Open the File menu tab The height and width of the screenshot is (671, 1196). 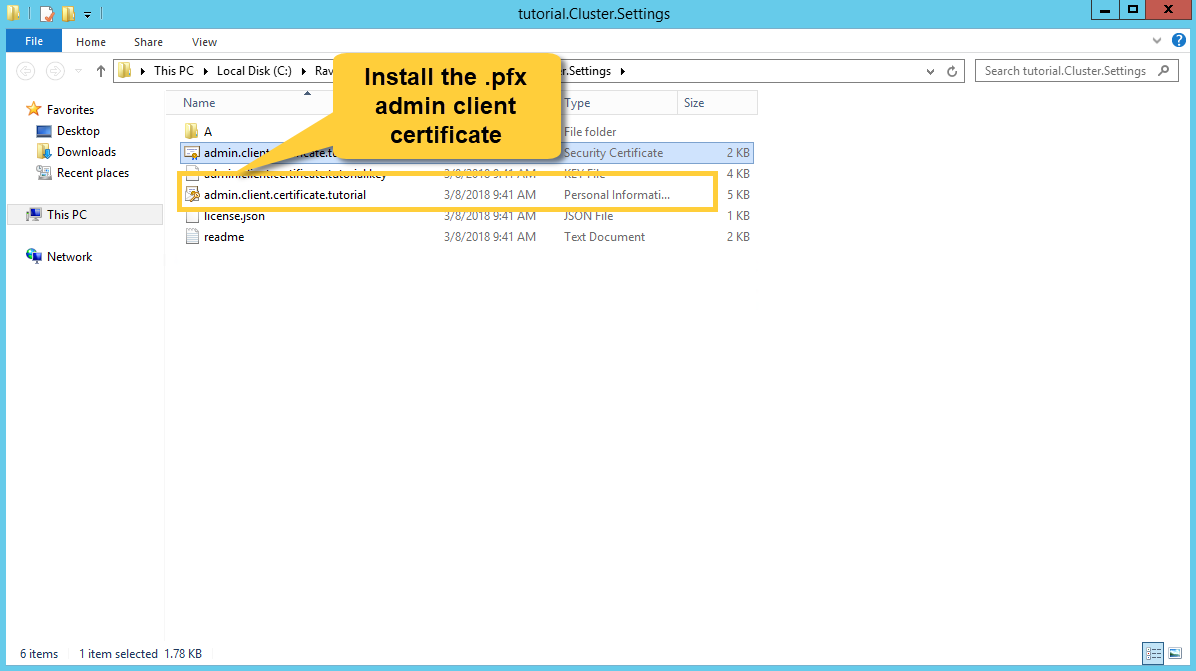(x=34, y=41)
